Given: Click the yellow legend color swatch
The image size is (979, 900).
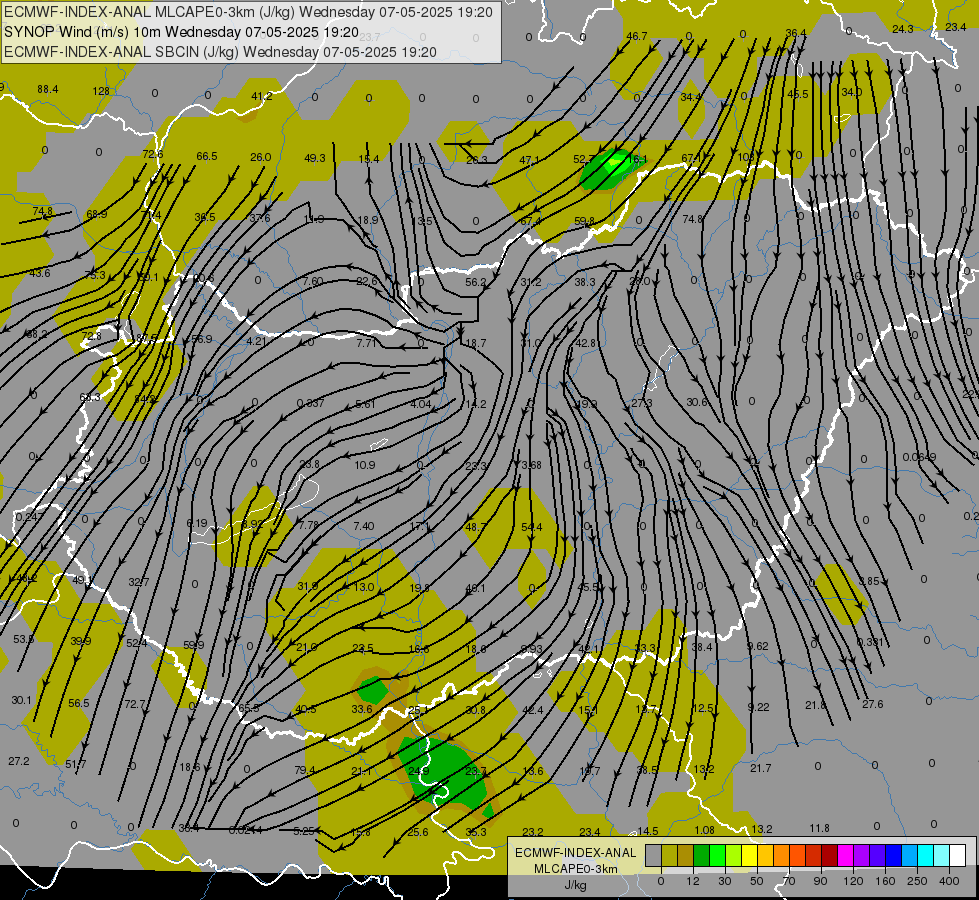Looking at the screenshot, I should [750, 855].
